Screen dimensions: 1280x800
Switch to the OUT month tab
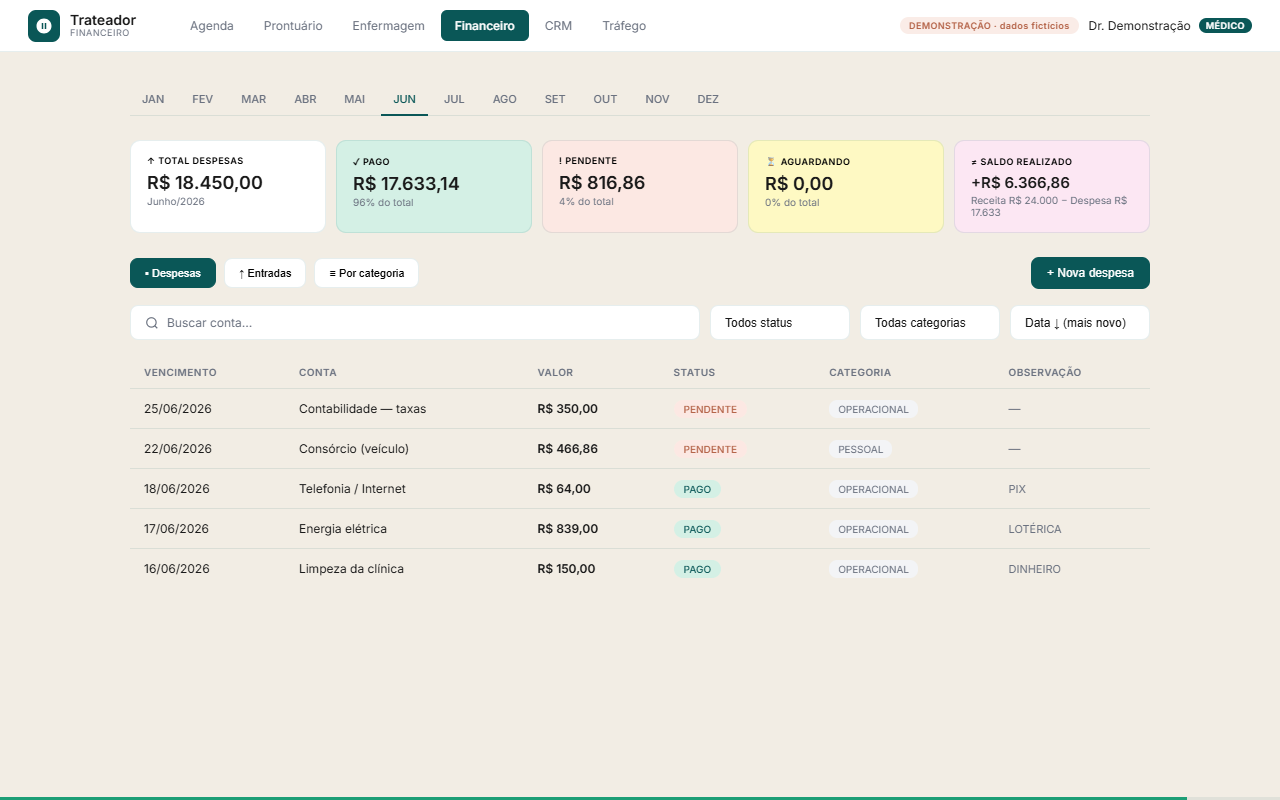[605, 99]
